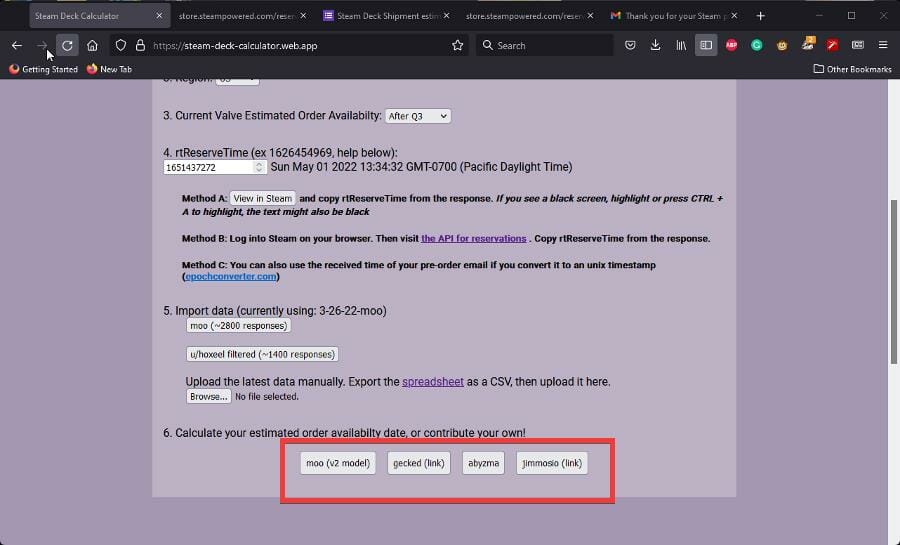Open the spreadsheet link
Viewport: 900px width, 545px height.
pos(433,382)
